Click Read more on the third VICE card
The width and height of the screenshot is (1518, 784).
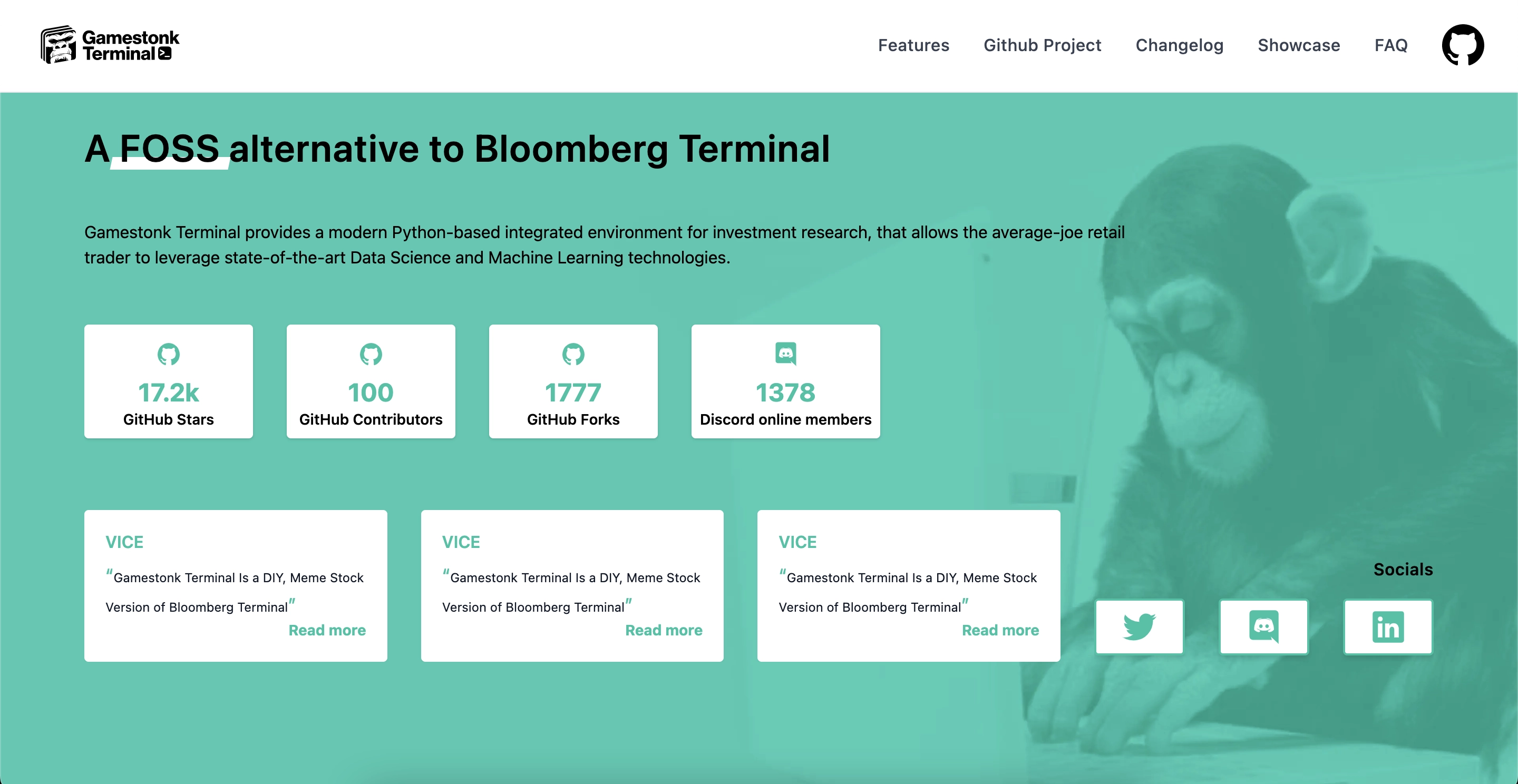(x=1000, y=630)
